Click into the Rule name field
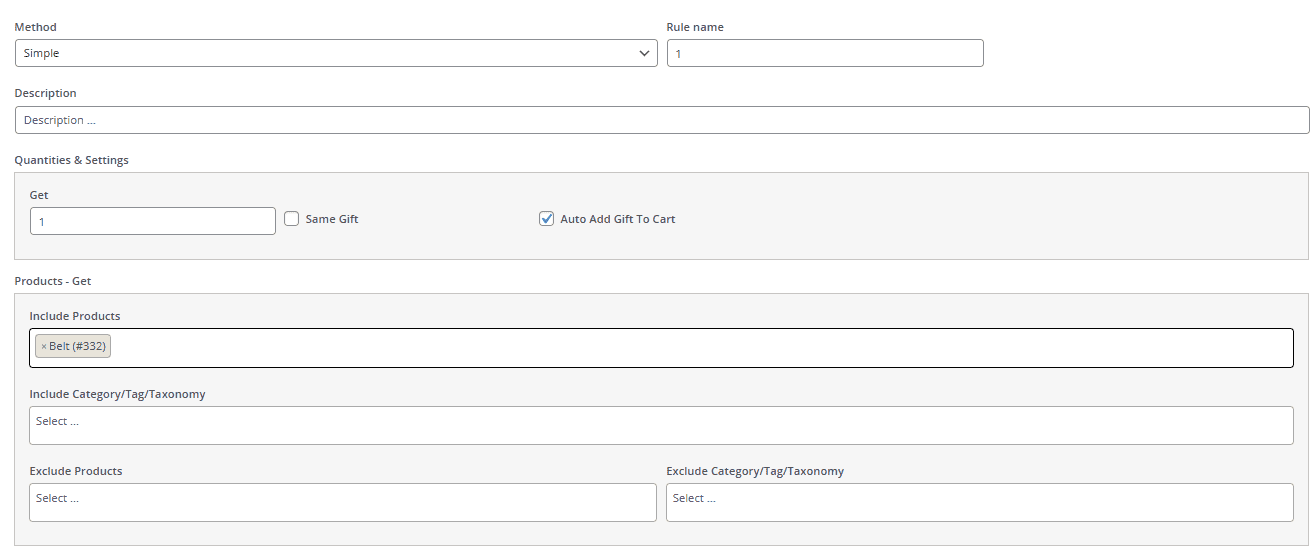1314x551 pixels. (x=825, y=53)
